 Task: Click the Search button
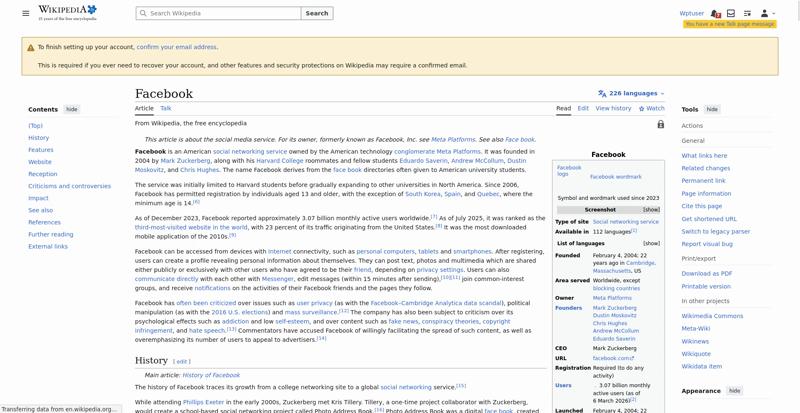pos(317,13)
